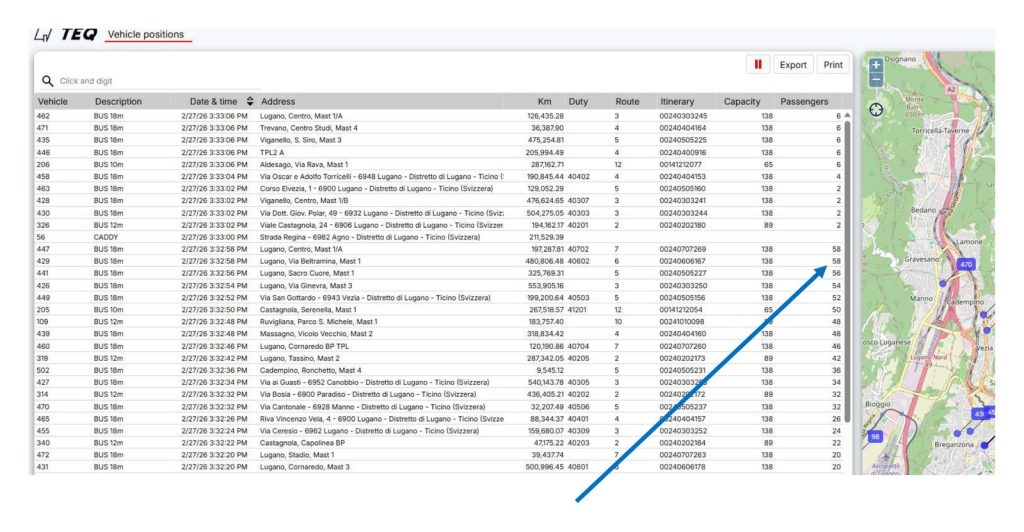Click the scroll up arrow of table

847,115
